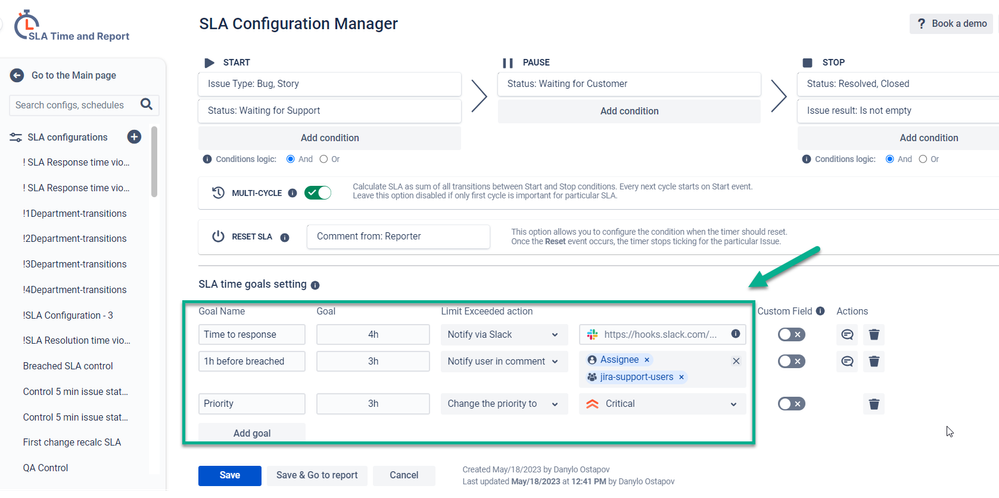This screenshot has width=999, height=498.
Task: Select And logic for Start conditions
Action: pos(291,159)
